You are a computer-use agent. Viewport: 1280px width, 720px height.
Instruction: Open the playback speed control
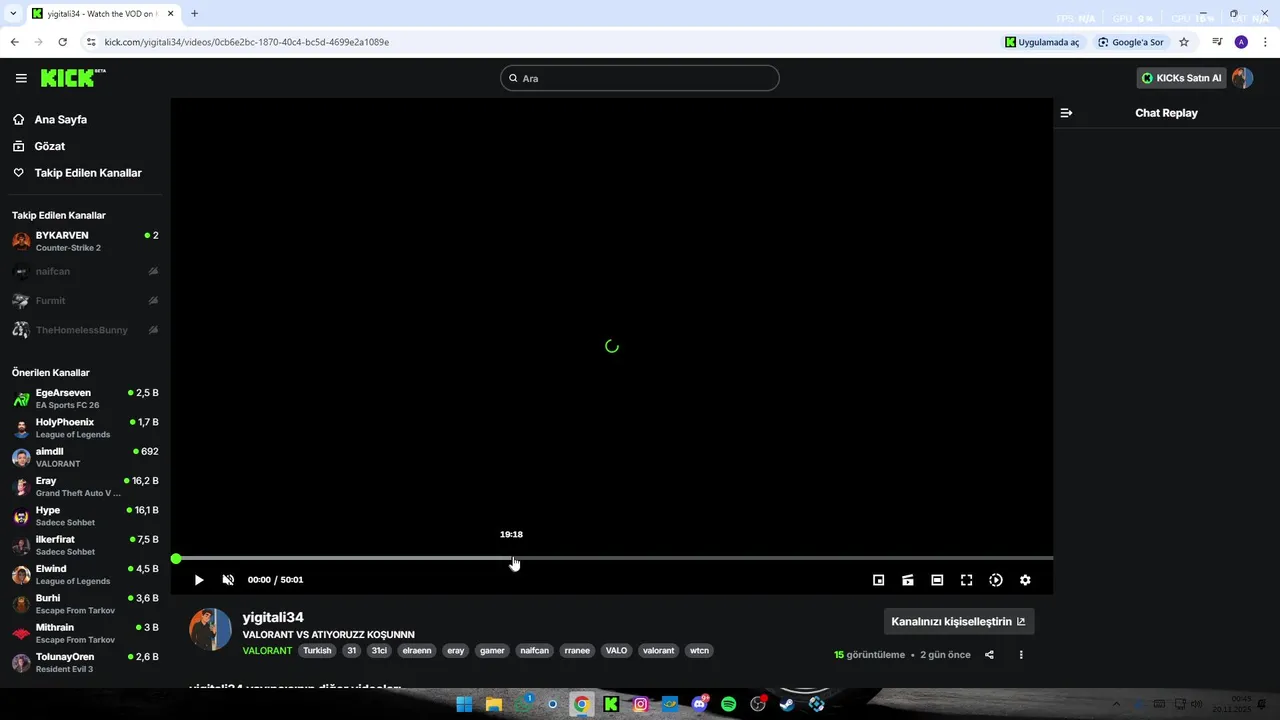[996, 580]
